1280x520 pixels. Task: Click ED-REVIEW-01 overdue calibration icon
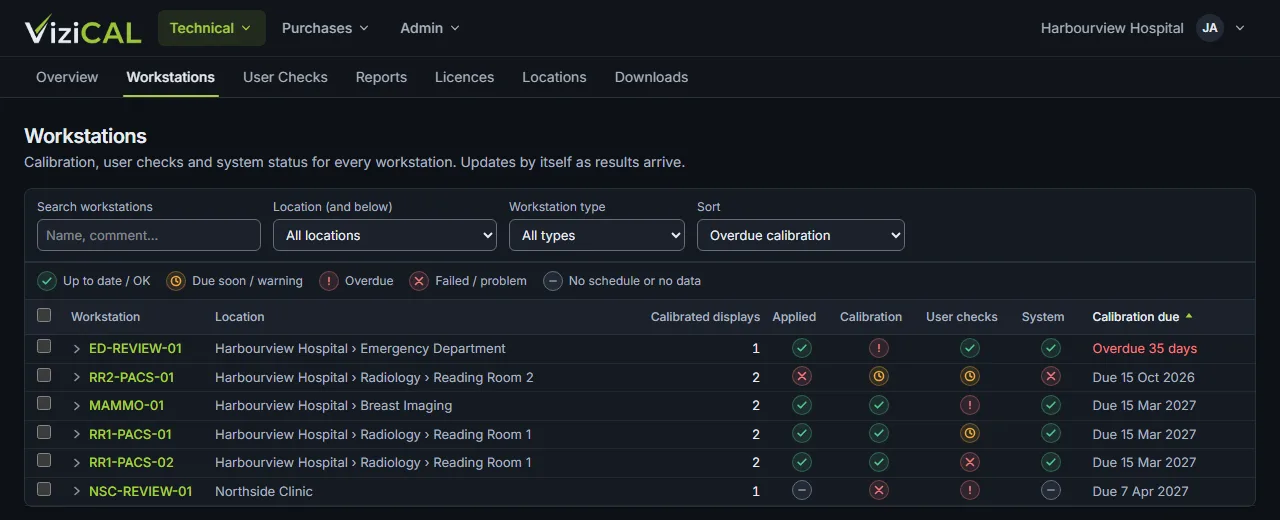pyautogui.click(x=879, y=348)
